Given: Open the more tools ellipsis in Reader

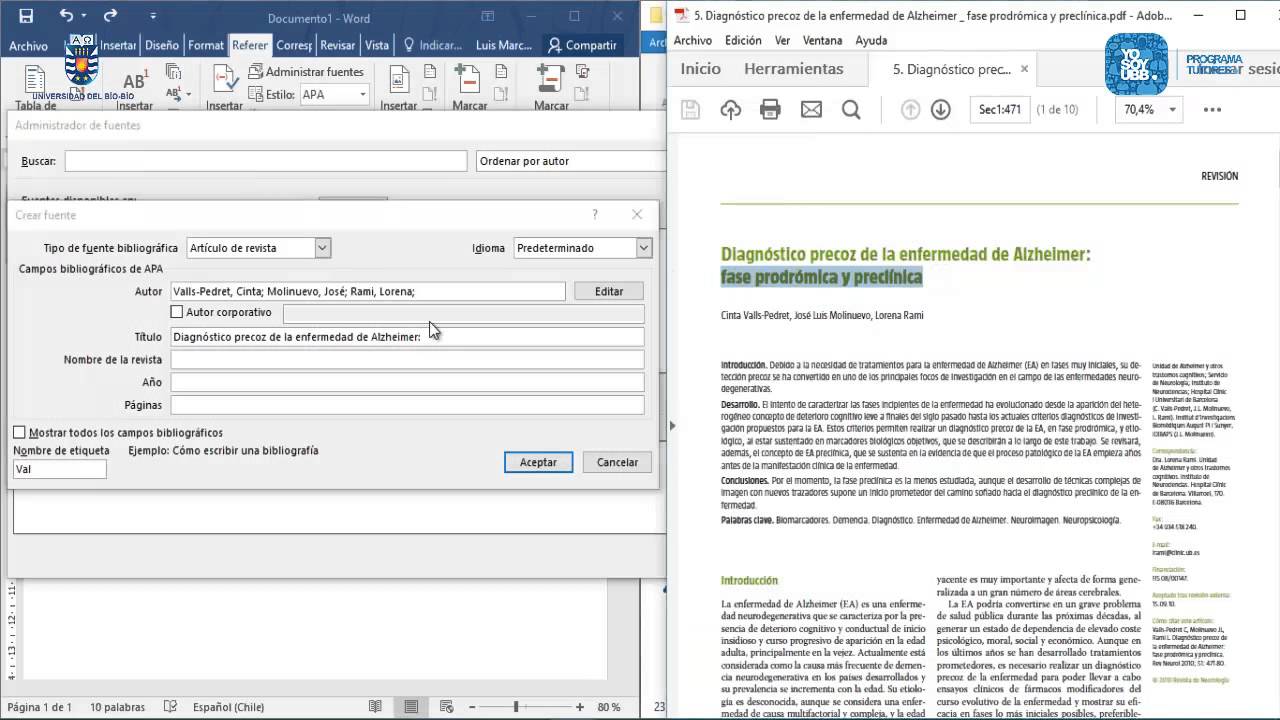Looking at the screenshot, I should point(1212,110).
